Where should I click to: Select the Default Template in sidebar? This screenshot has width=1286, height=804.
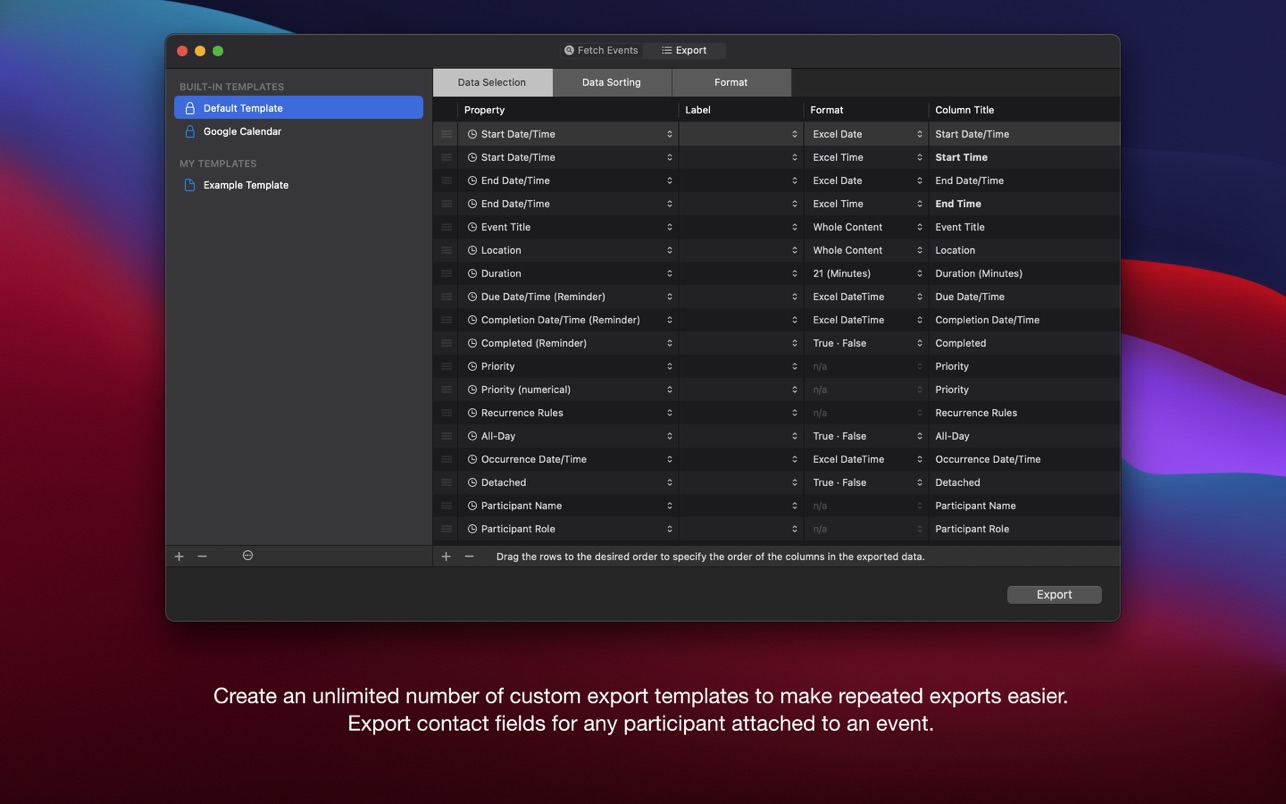click(x=298, y=108)
